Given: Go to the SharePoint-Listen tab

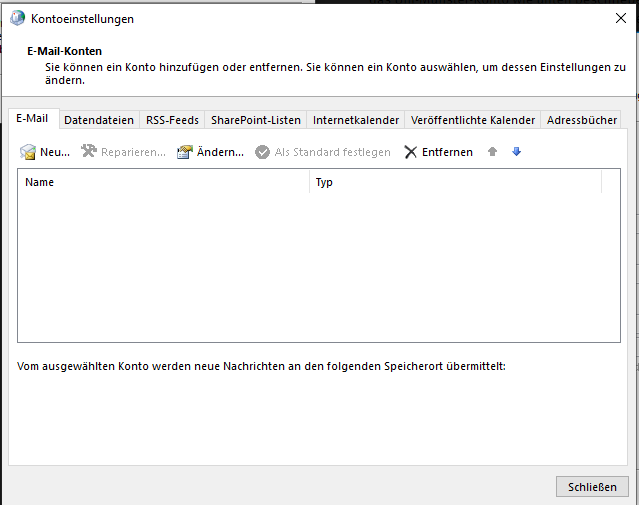Looking at the screenshot, I should 255,120.
